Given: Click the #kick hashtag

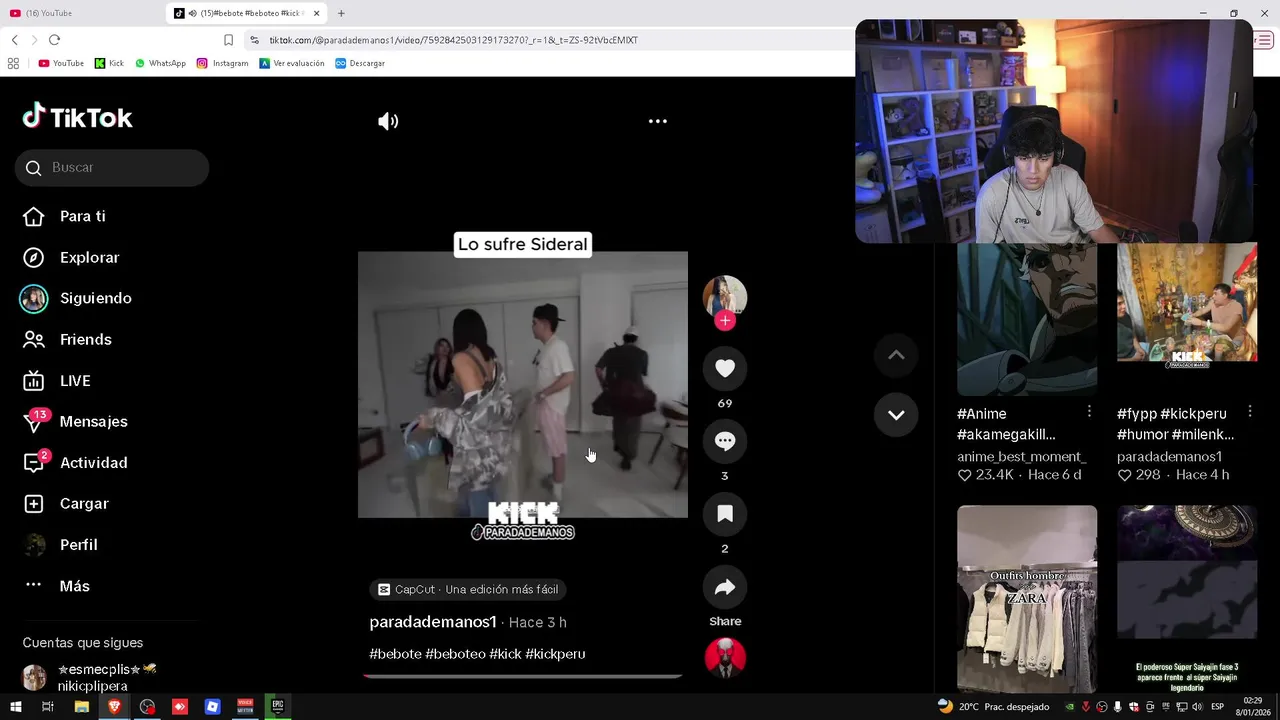Looking at the screenshot, I should [506, 654].
